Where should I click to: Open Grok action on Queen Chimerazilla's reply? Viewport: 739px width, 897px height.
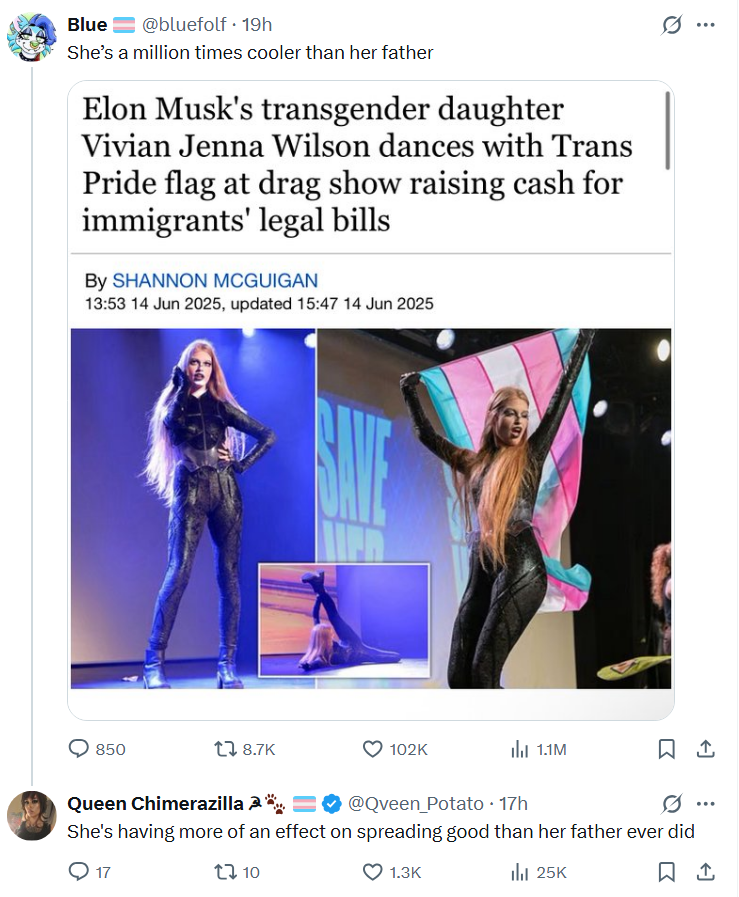point(671,803)
